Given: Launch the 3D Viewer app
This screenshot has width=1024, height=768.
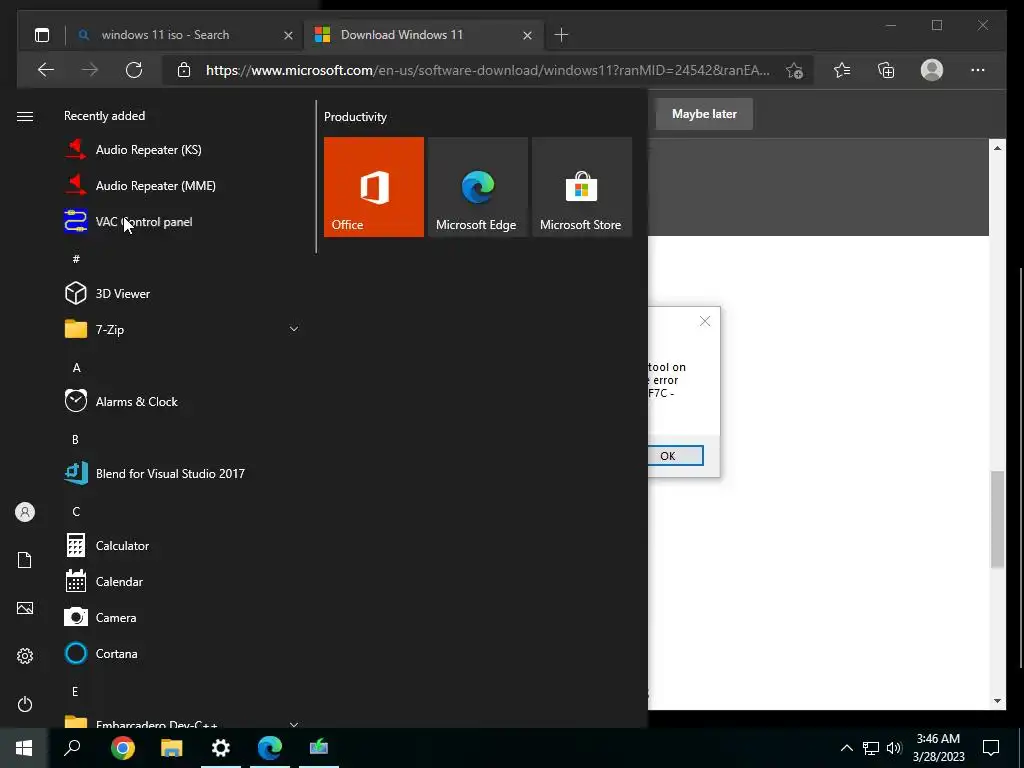Looking at the screenshot, I should click(182, 293).
